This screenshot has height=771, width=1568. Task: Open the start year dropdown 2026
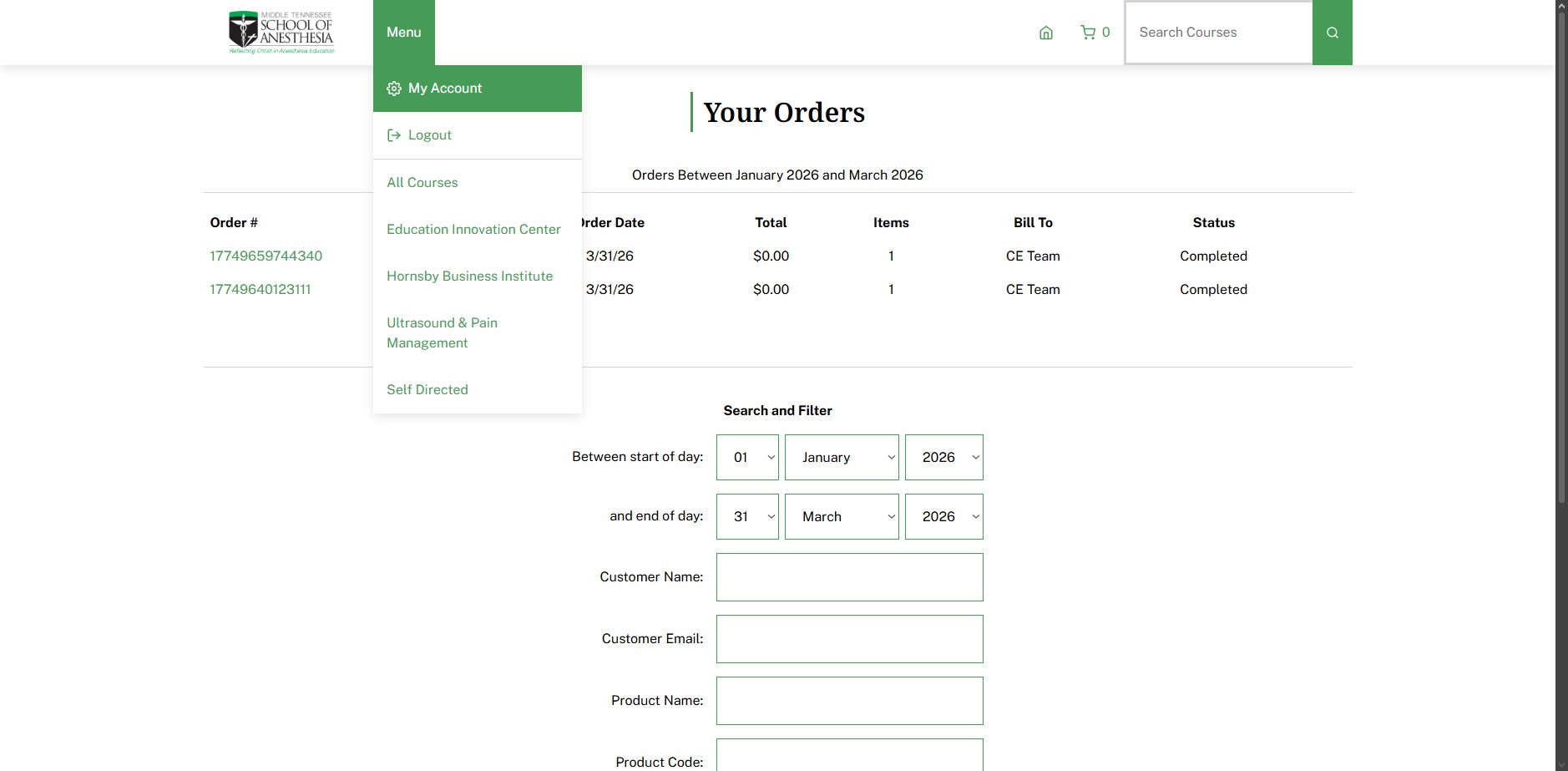[943, 457]
